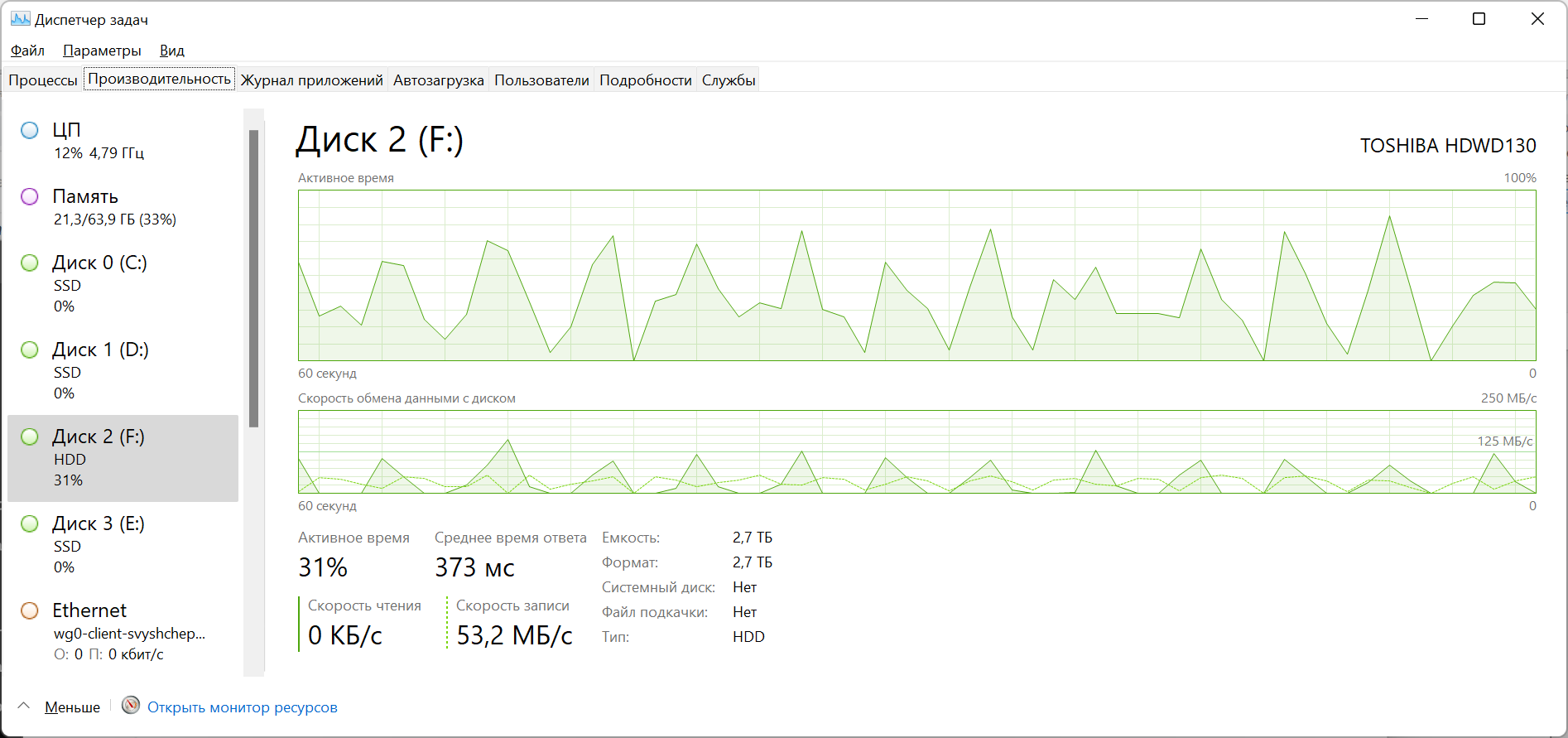Switch to the Подробности tab

click(x=646, y=80)
